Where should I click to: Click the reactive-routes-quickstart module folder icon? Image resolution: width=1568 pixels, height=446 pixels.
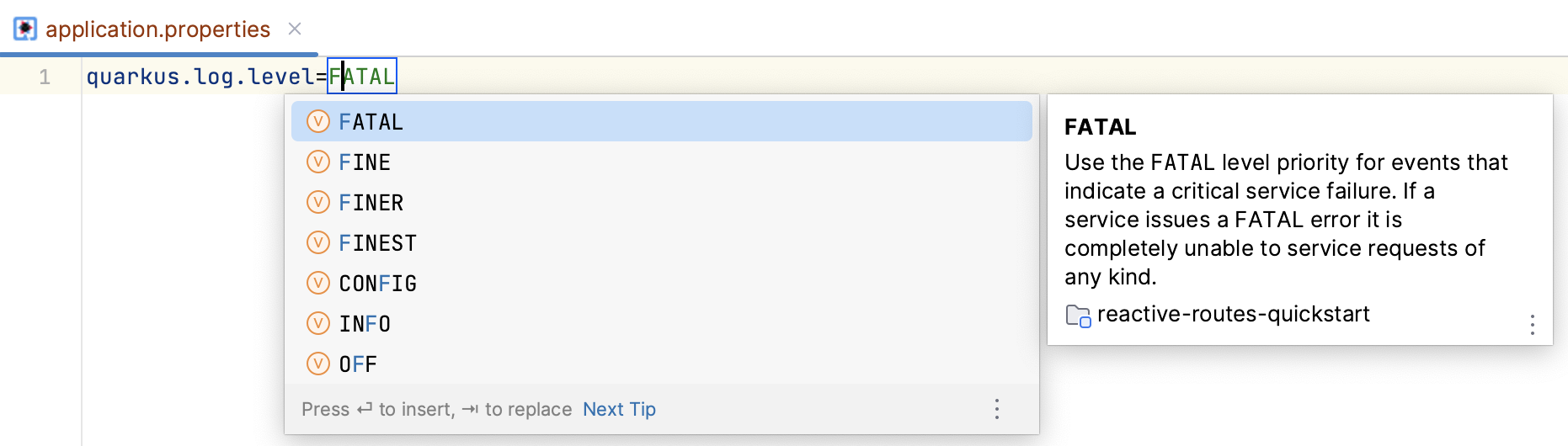click(1078, 316)
